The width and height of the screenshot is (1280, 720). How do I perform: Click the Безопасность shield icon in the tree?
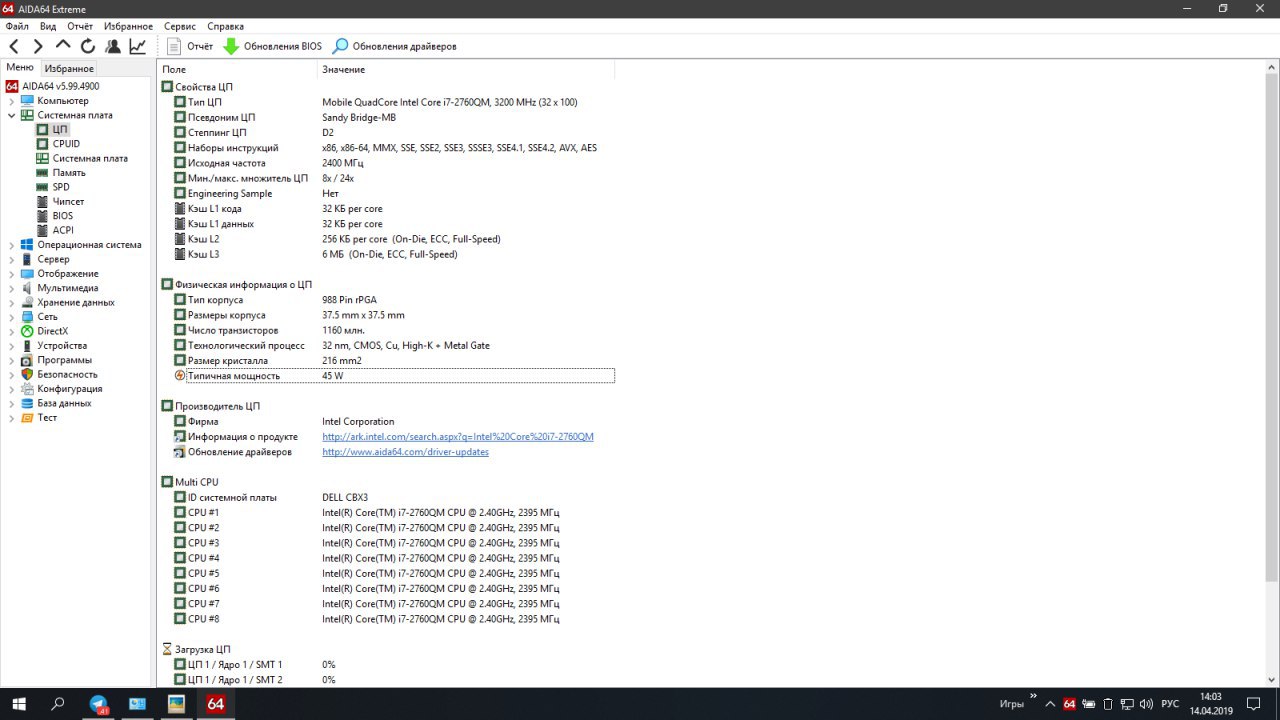[x=27, y=374]
